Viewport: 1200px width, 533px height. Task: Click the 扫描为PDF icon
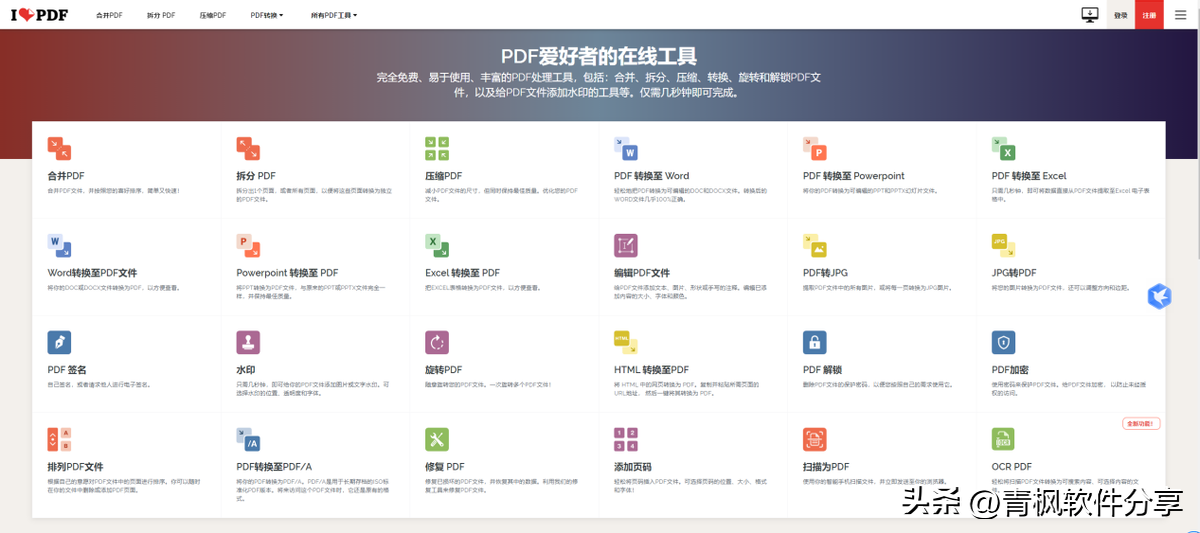815,439
